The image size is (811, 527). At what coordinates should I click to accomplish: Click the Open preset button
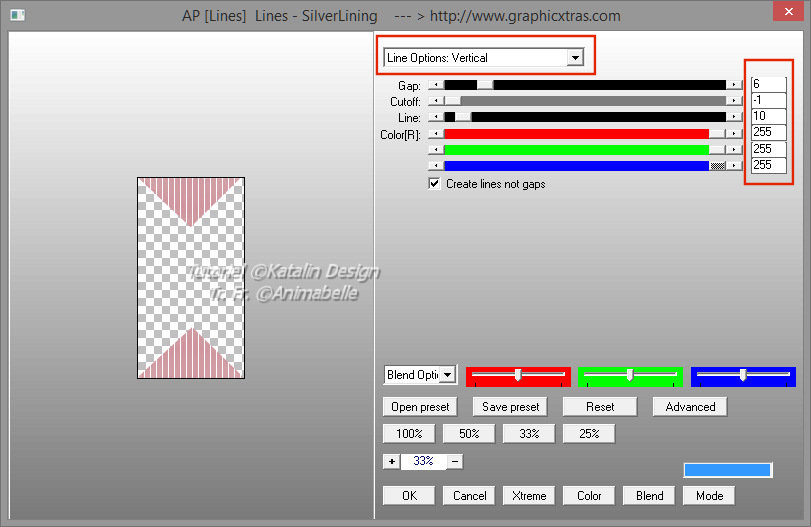point(420,406)
